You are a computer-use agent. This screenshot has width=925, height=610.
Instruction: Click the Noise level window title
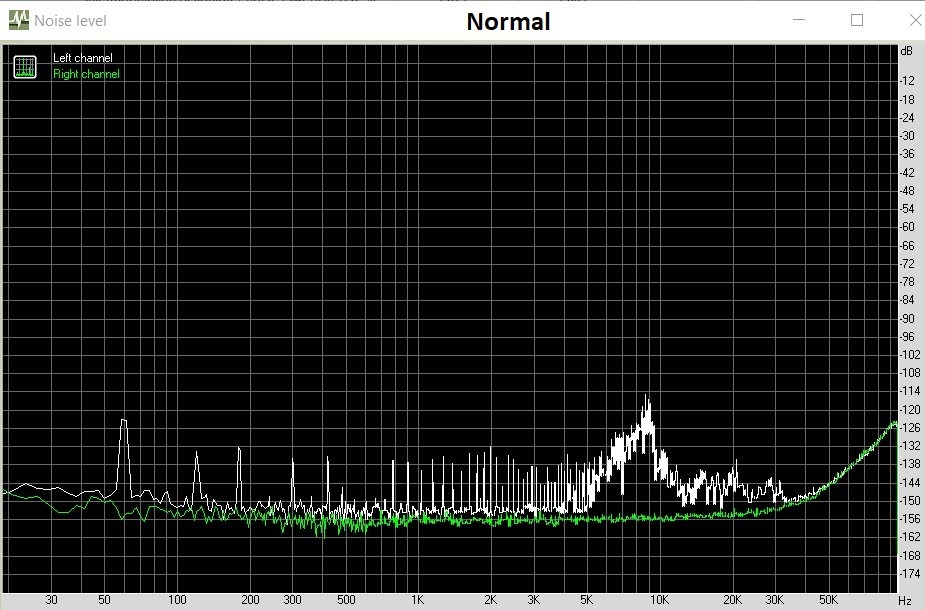point(70,21)
